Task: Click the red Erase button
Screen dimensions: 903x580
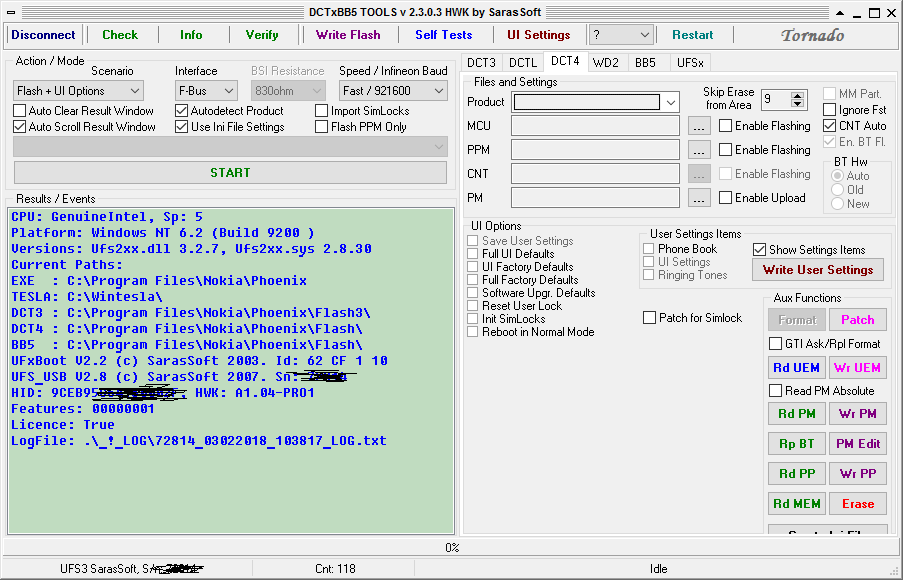Action: (x=857, y=504)
